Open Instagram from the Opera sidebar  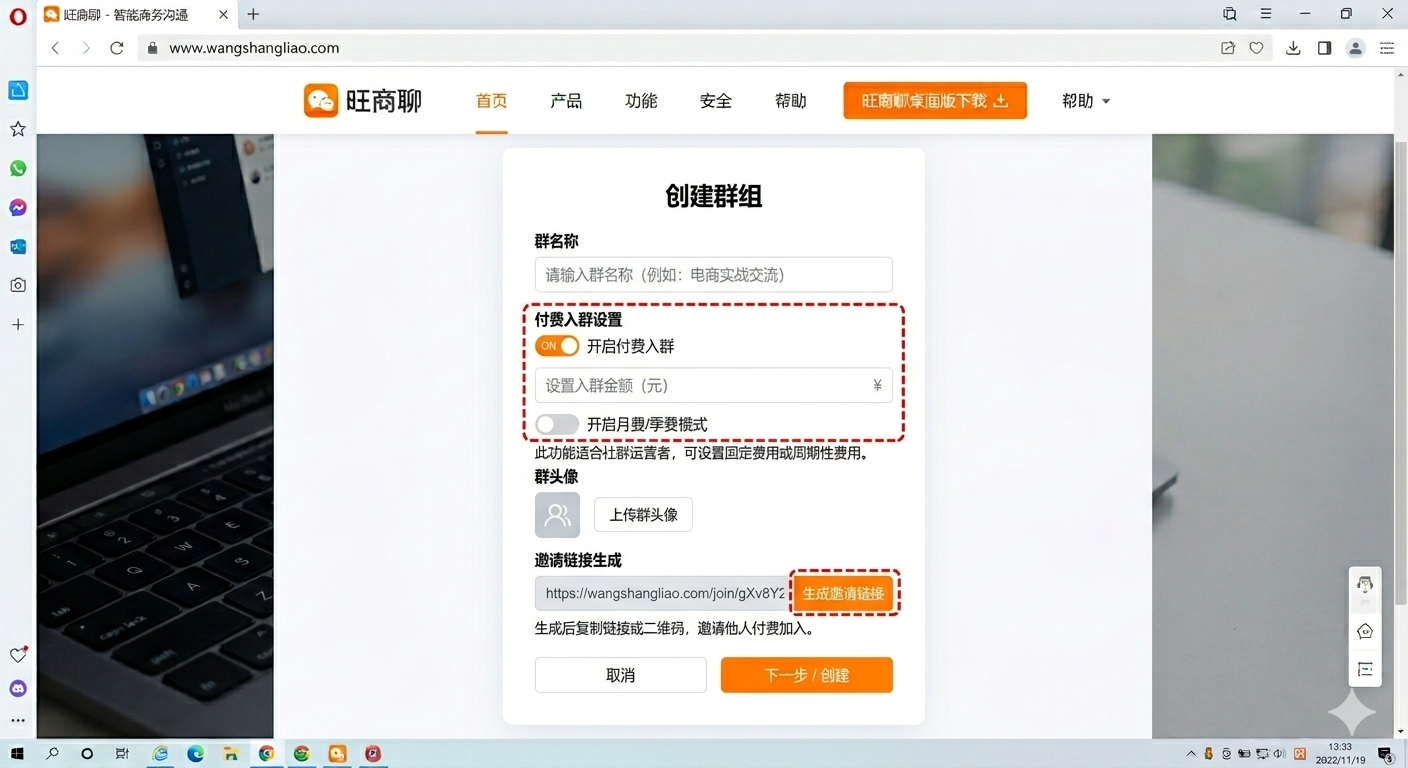click(17, 285)
